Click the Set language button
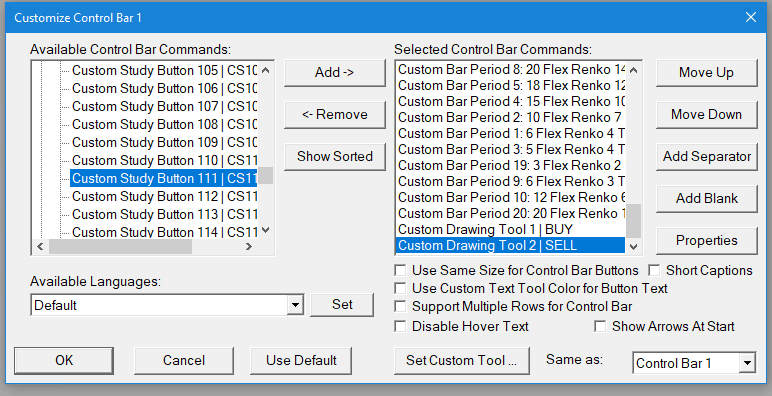The image size is (772, 396). [342, 305]
